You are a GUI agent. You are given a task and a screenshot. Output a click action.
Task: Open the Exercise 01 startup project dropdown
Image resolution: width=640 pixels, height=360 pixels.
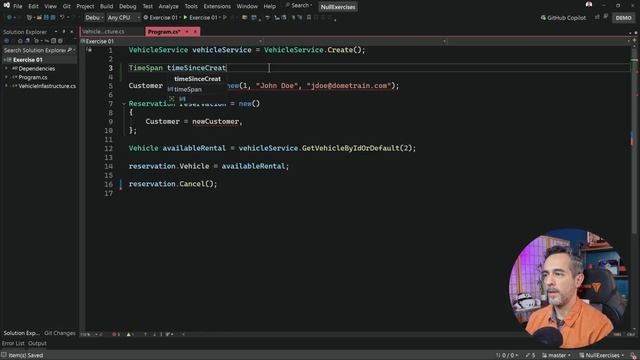click(x=161, y=18)
